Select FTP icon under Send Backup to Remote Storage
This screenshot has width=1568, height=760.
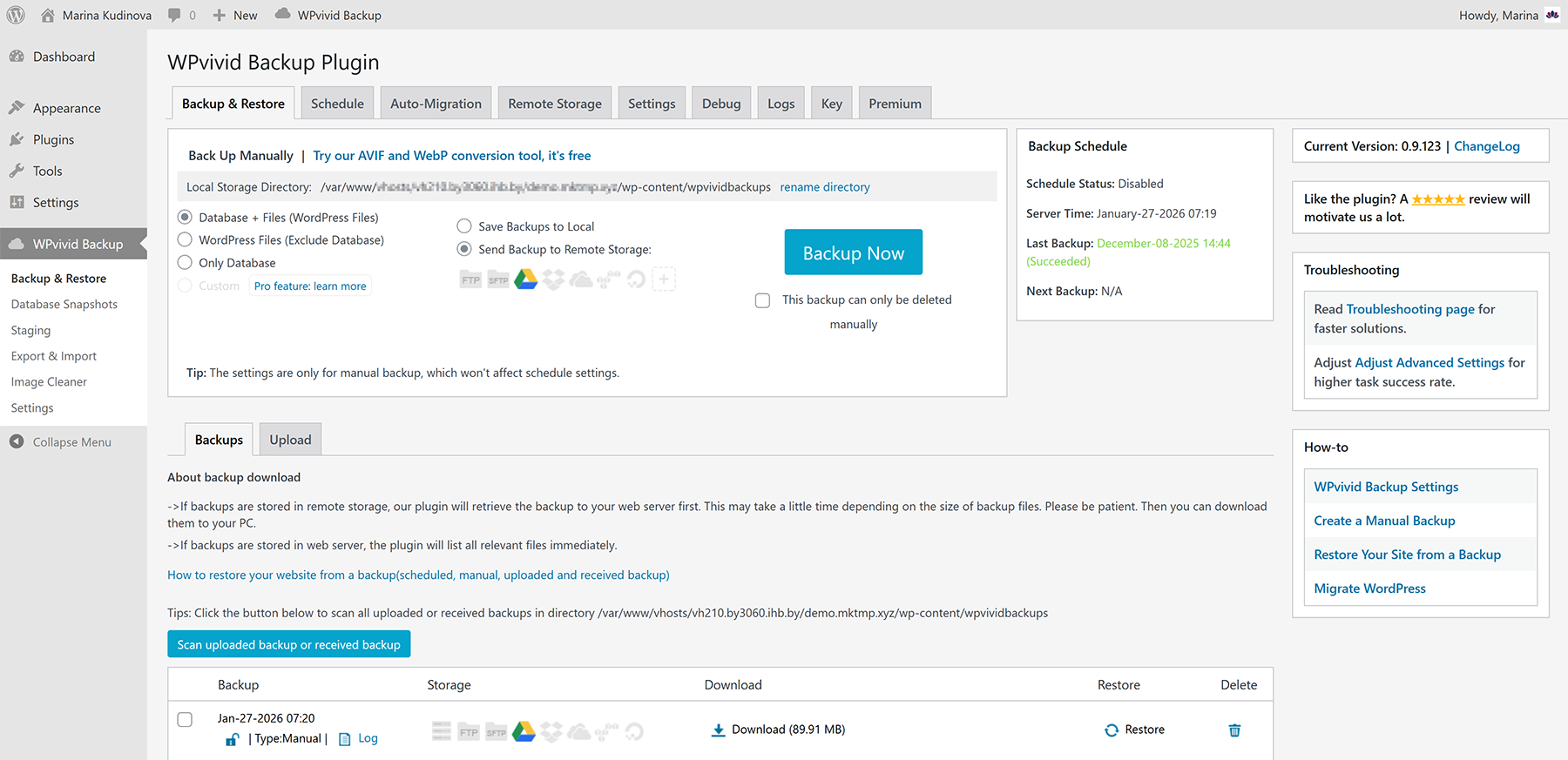coord(470,279)
